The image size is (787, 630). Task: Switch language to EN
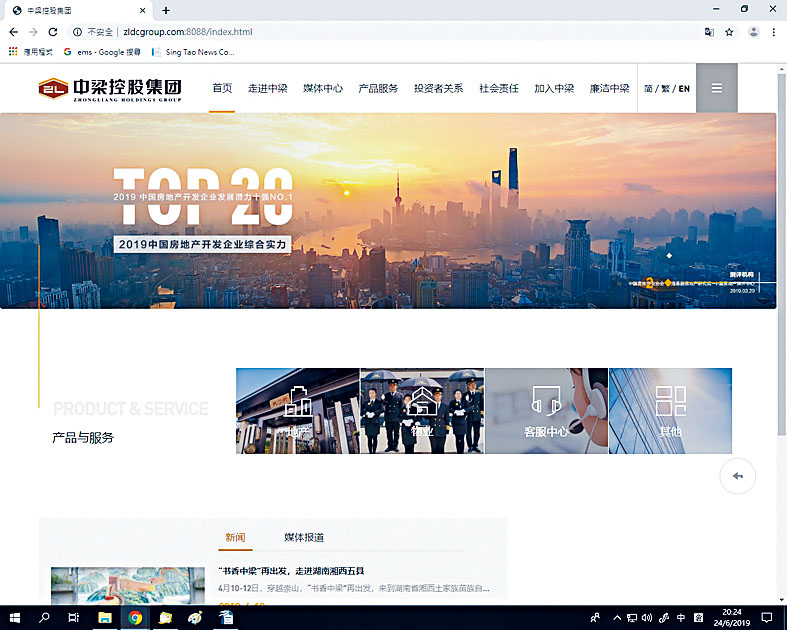tap(684, 89)
